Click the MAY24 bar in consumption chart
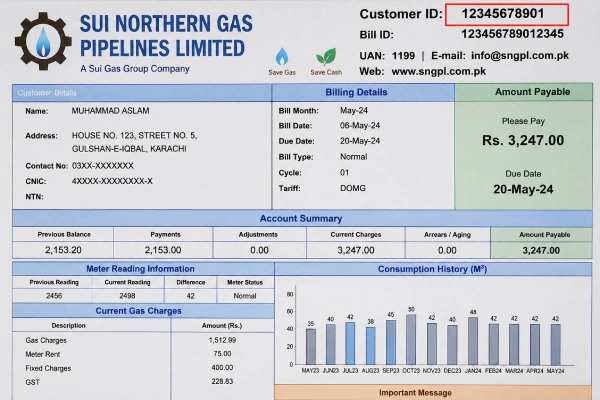Screen dimensions: 600x400 pos(556,344)
